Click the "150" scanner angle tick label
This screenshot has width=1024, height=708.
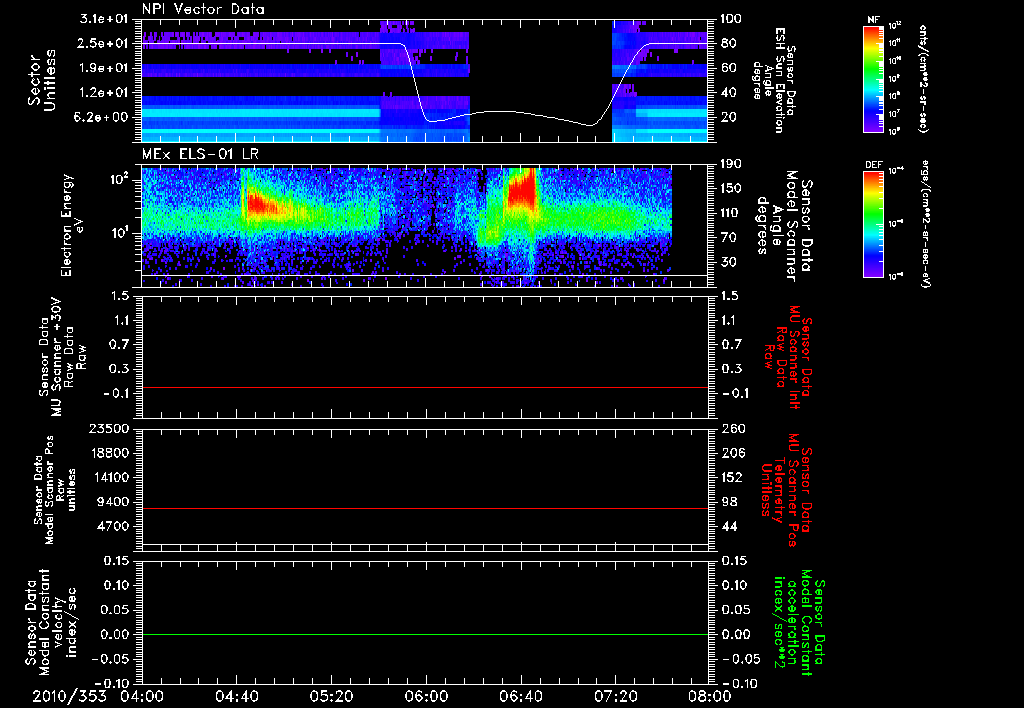coord(731,188)
